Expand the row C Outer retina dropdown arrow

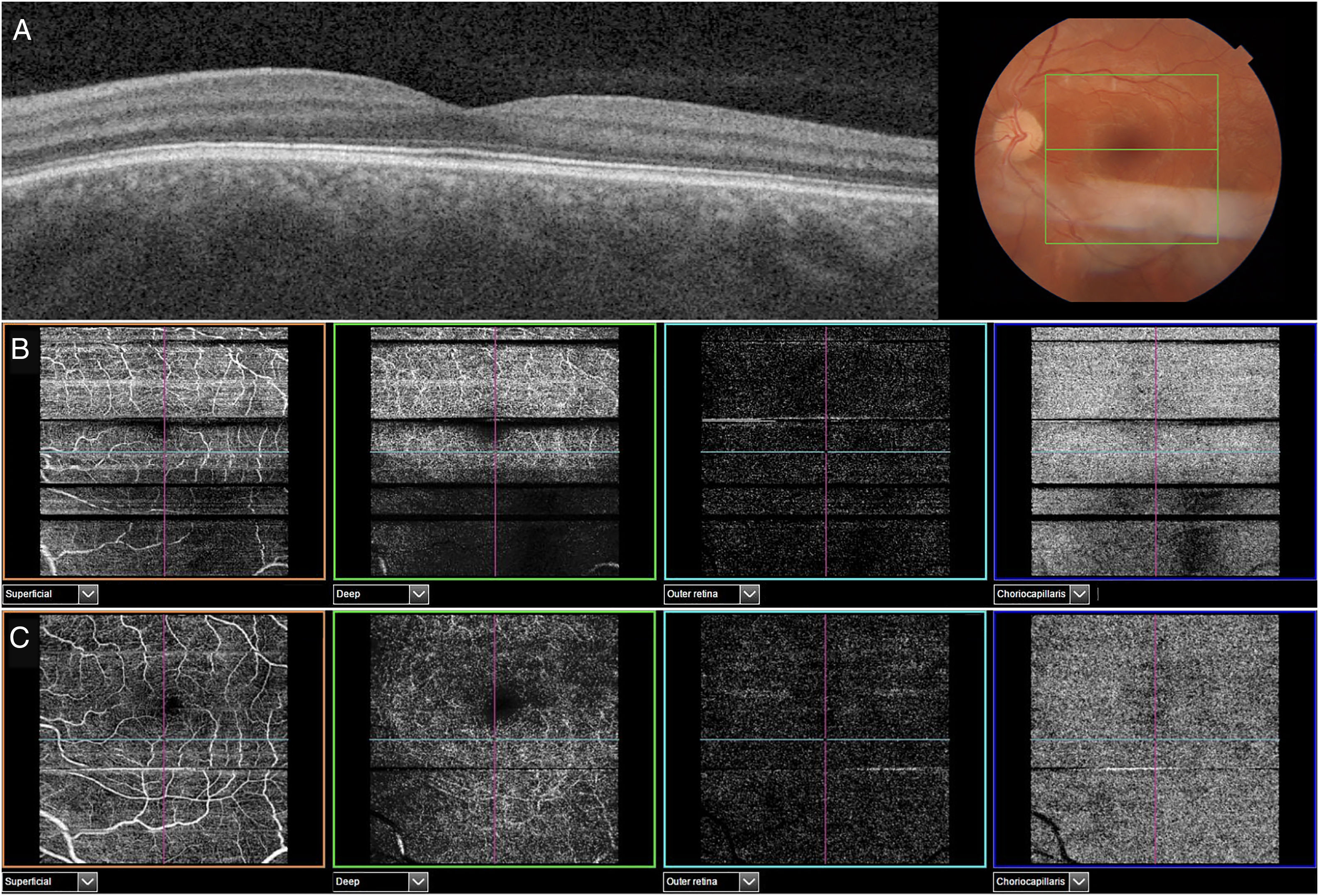coord(749,882)
